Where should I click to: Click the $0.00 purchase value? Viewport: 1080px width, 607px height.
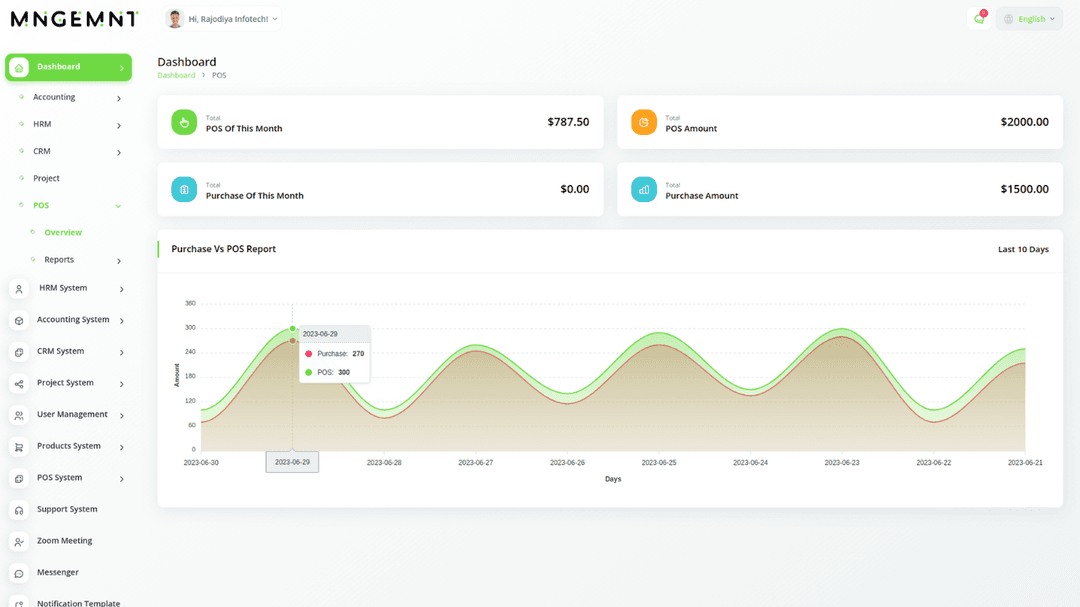click(574, 189)
